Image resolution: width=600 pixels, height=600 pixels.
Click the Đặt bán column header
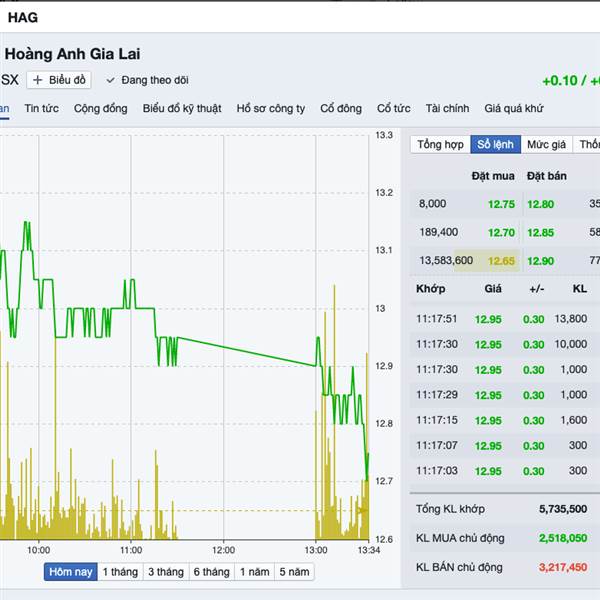547,176
